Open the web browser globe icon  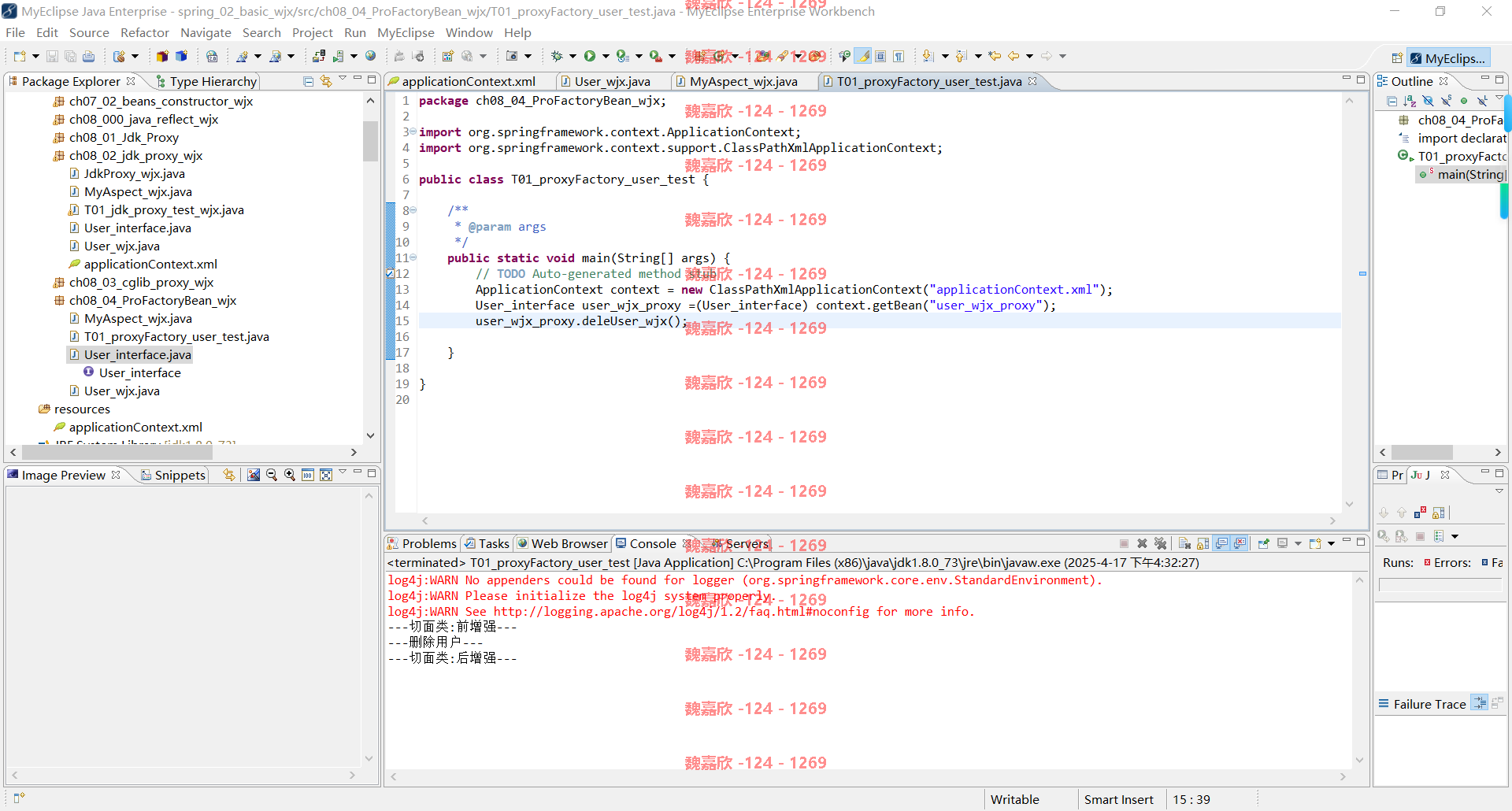(x=371, y=56)
